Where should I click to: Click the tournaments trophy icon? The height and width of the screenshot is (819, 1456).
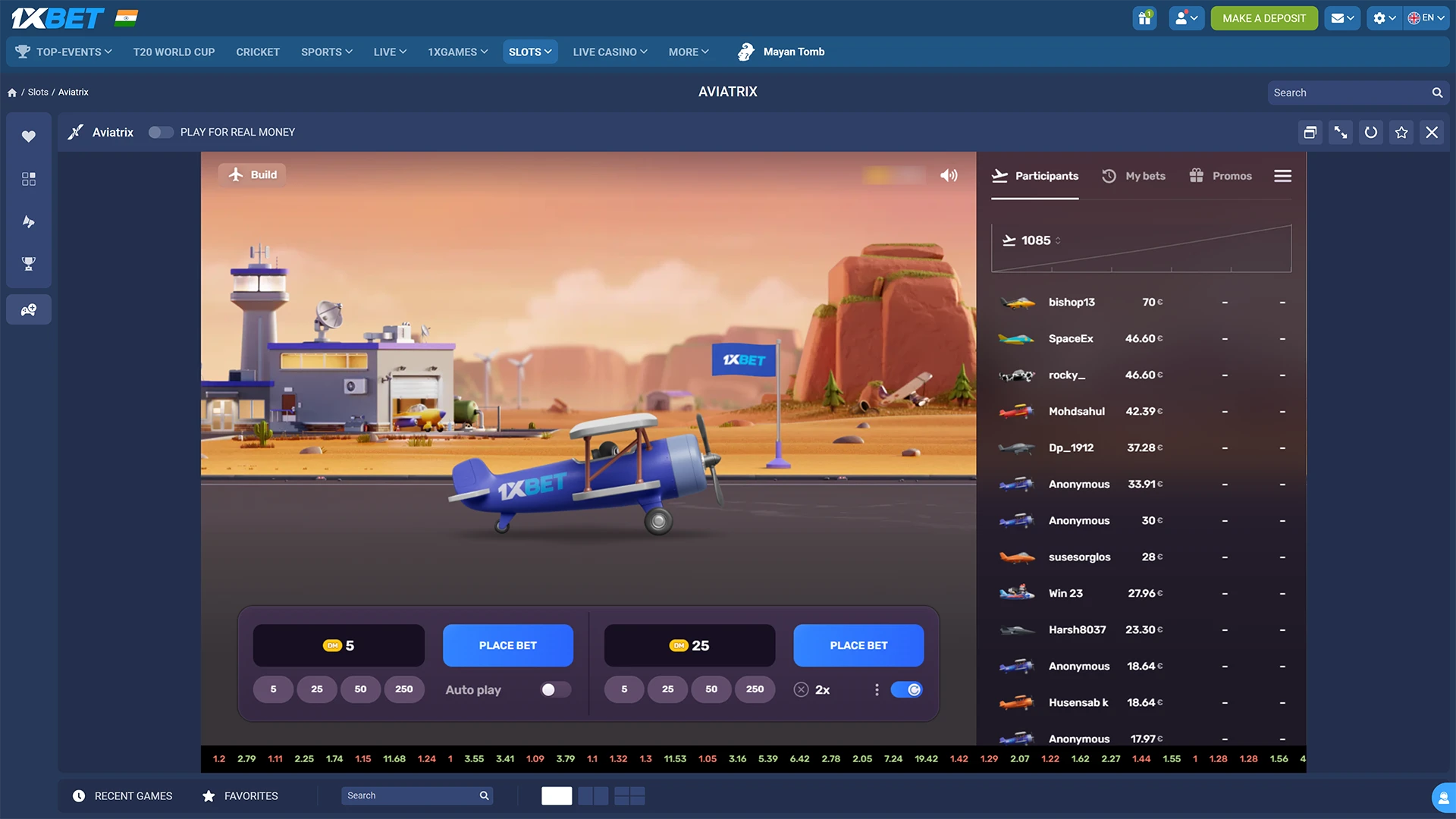(x=28, y=264)
